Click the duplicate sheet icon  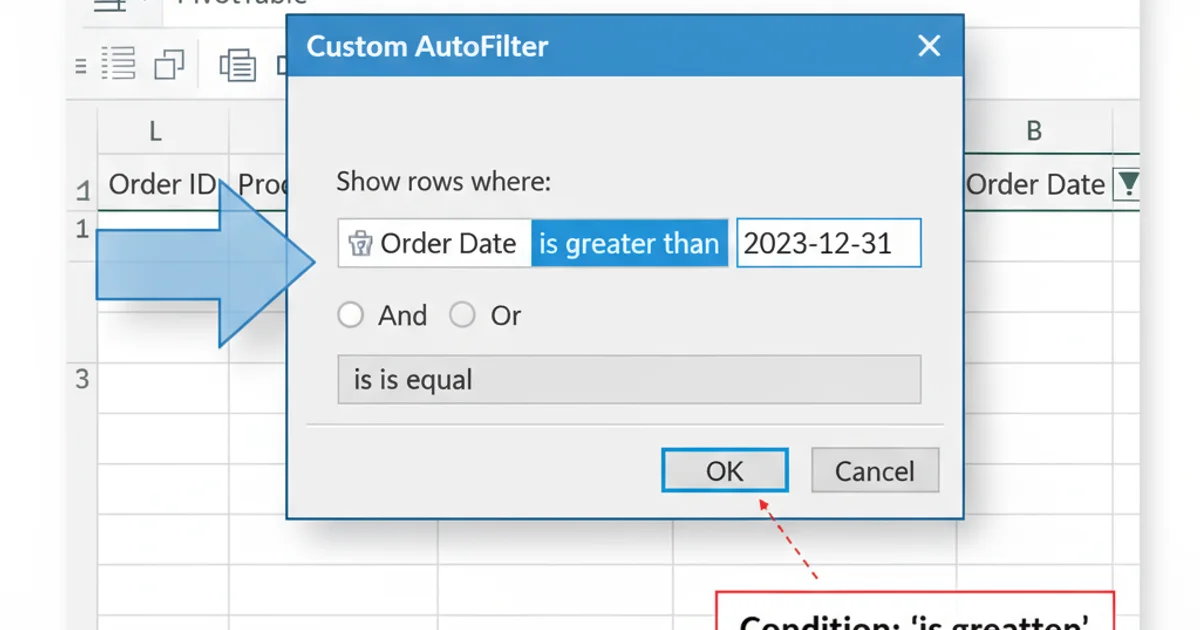click(x=170, y=64)
